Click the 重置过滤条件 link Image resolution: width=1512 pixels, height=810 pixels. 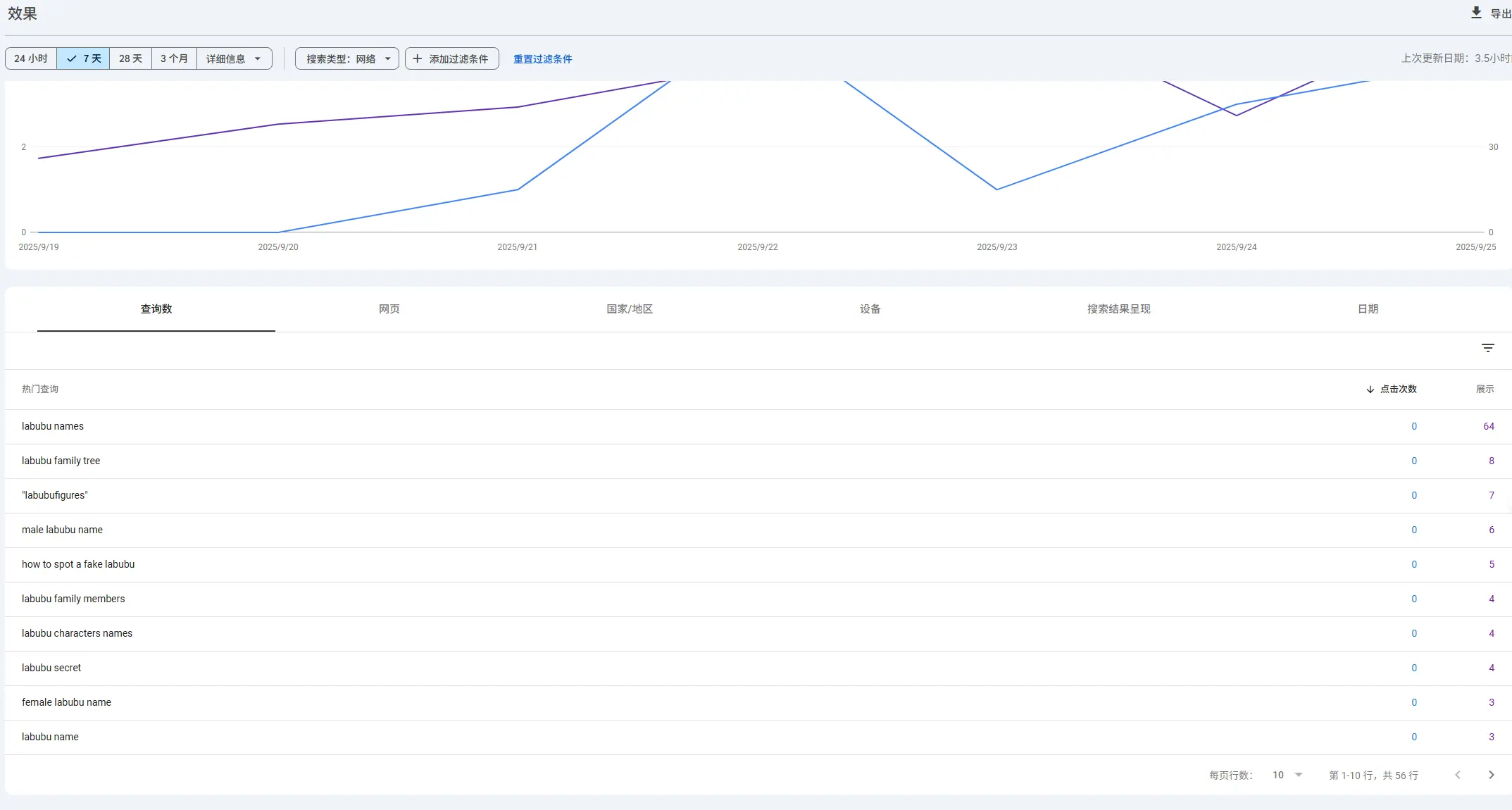point(542,59)
